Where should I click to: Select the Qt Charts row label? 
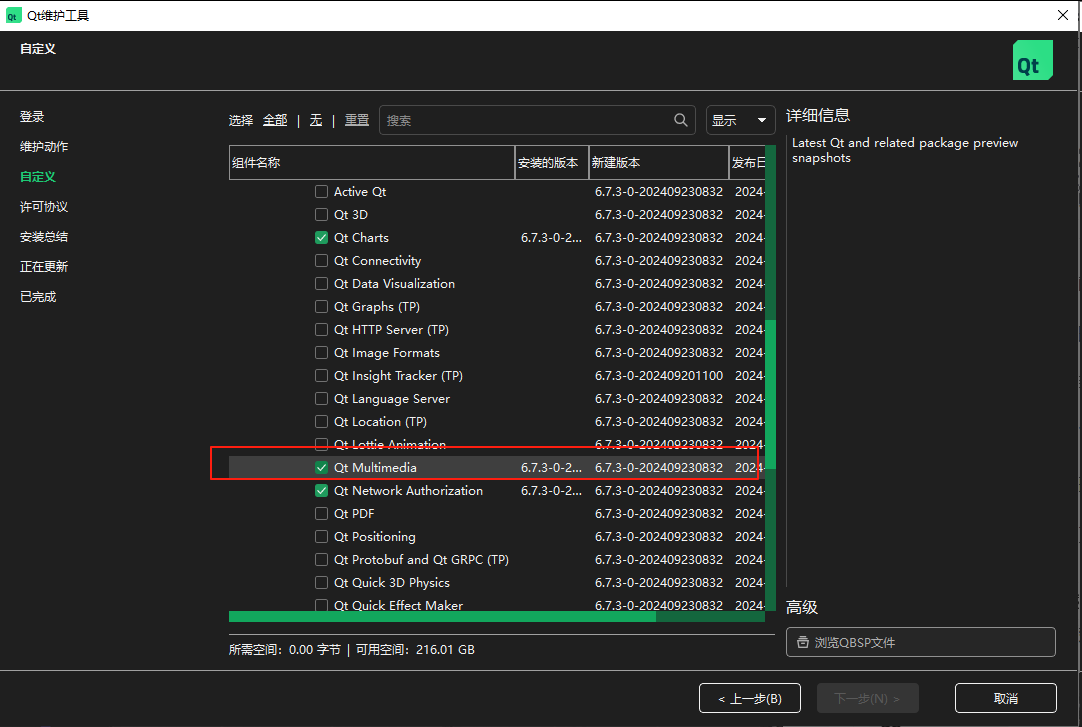[362, 237]
